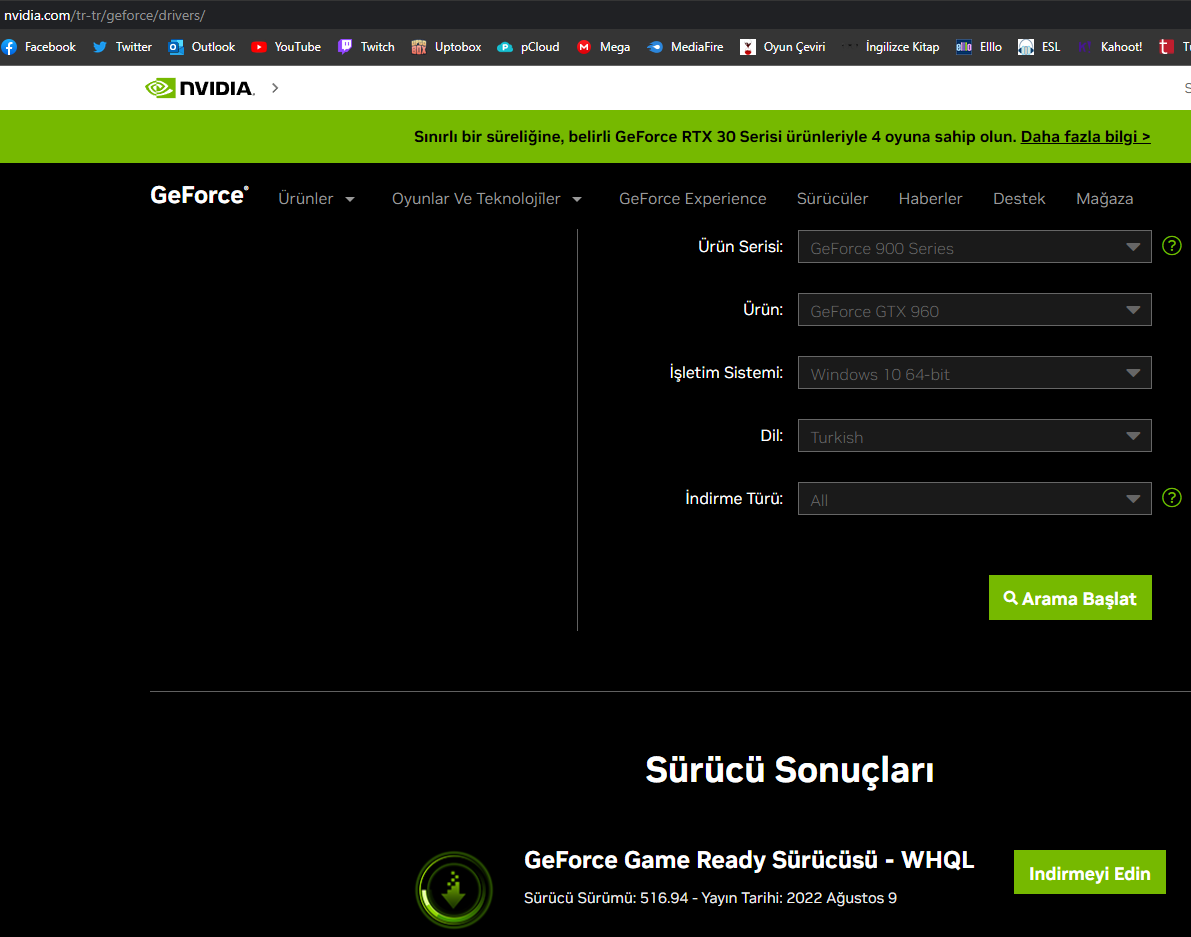Open the Haberler section
The height and width of the screenshot is (937, 1191).
tap(930, 199)
